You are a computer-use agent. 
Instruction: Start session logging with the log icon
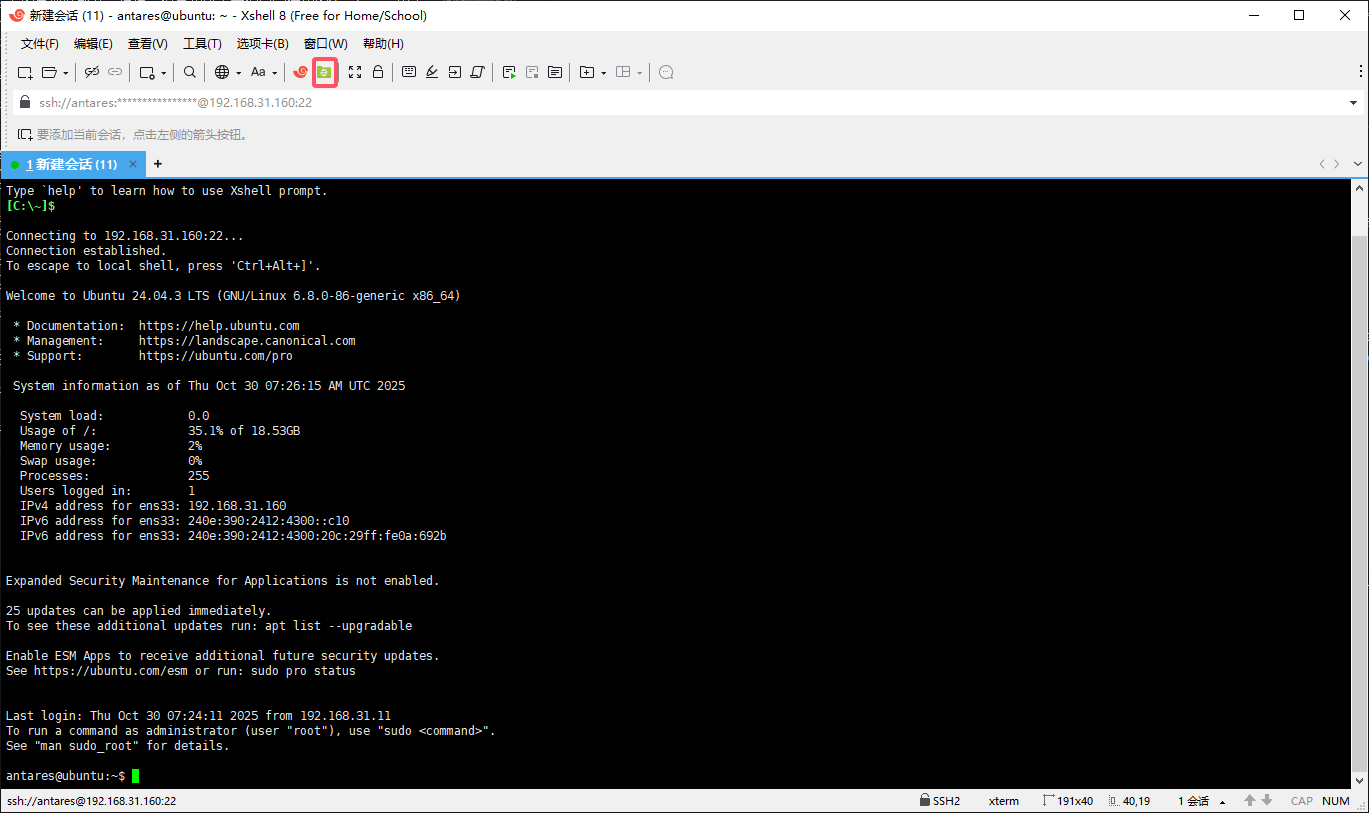[x=507, y=72]
